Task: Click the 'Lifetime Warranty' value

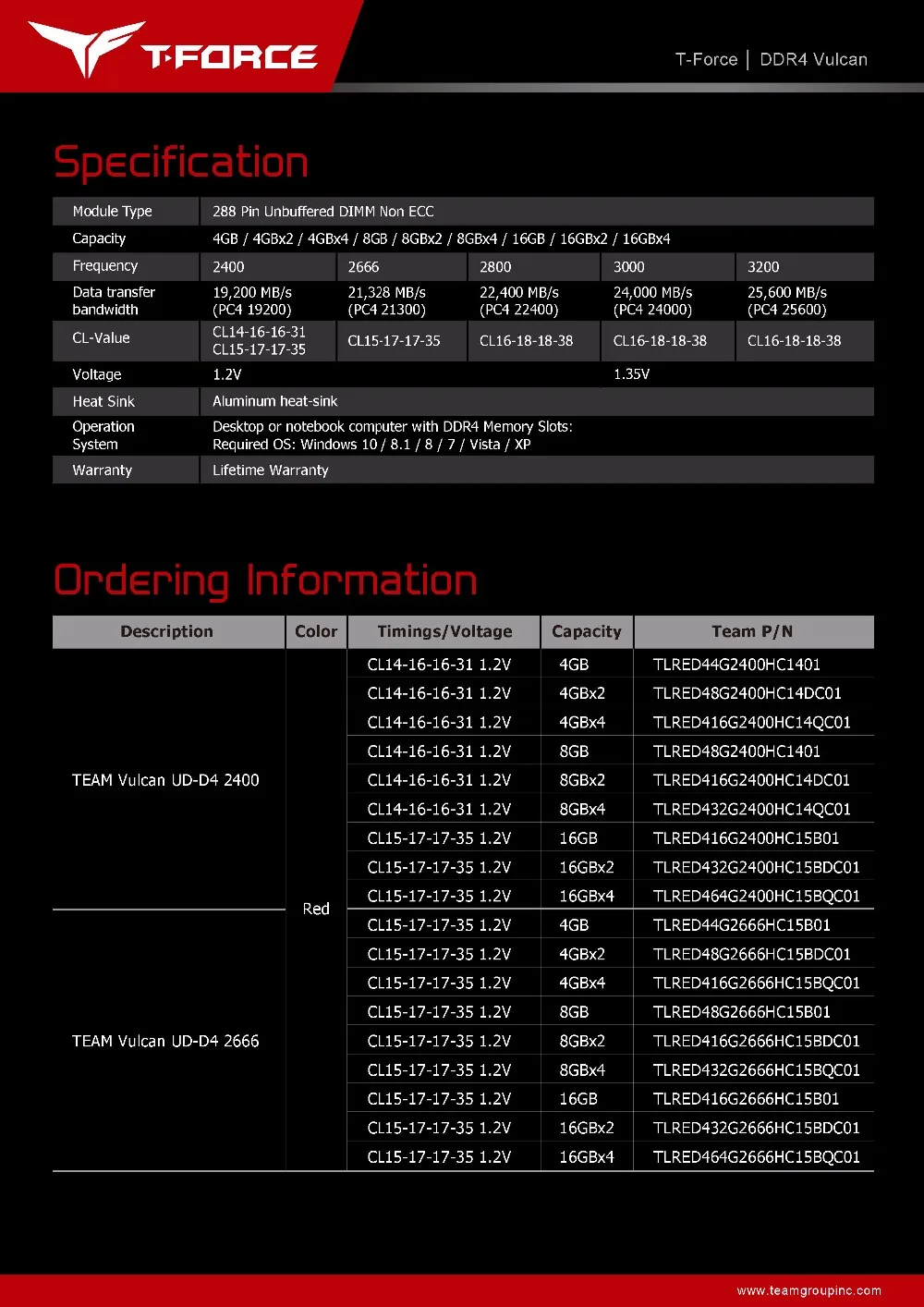Action: (271, 470)
